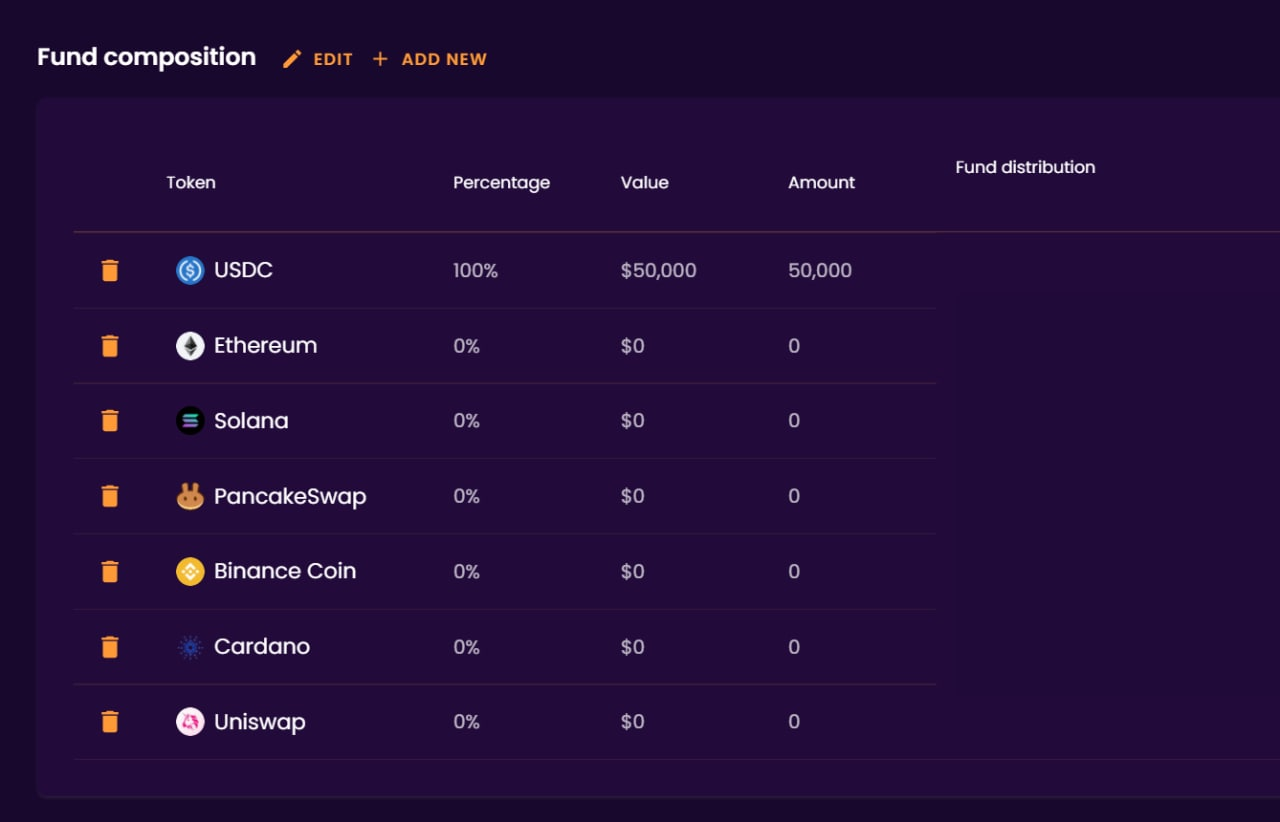Click the USDC coin logo

pyautogui.click(x=190, y=271)
